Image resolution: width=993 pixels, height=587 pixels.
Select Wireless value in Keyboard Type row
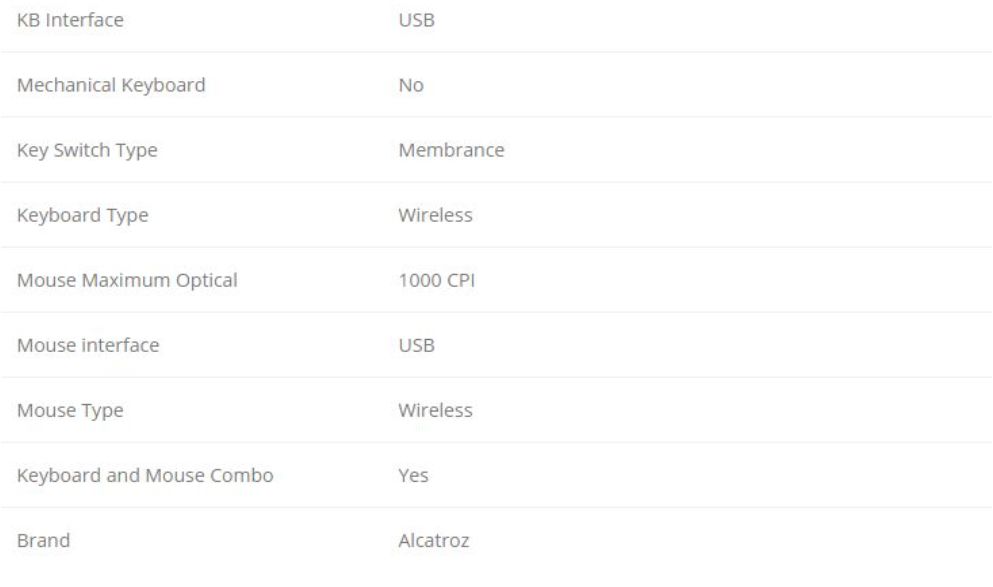click(436, 215)
